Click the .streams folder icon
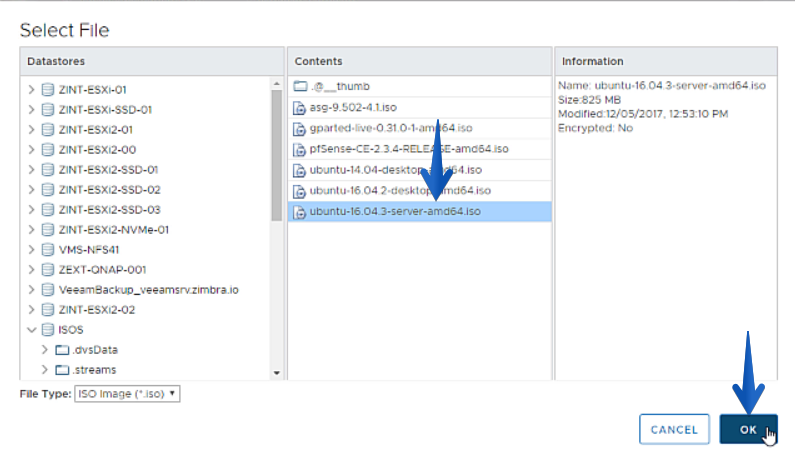This screenshot has height=462, width=795. 62,370
